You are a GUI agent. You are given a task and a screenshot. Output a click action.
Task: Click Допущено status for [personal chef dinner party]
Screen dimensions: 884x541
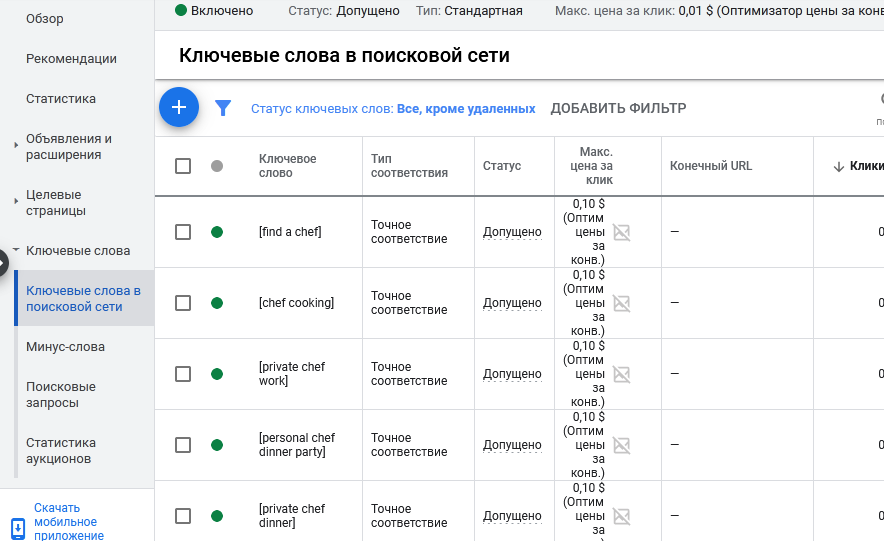[x=512, y=445]
